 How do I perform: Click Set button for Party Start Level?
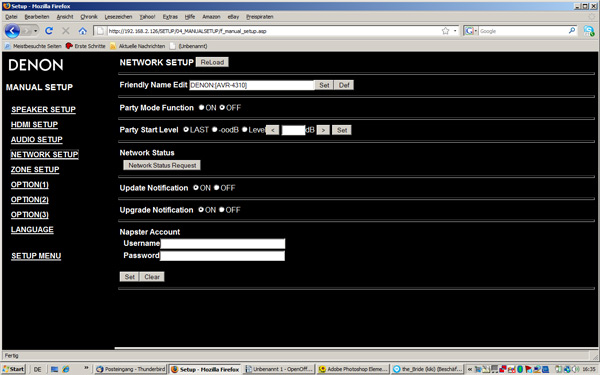tap(342, 130)
